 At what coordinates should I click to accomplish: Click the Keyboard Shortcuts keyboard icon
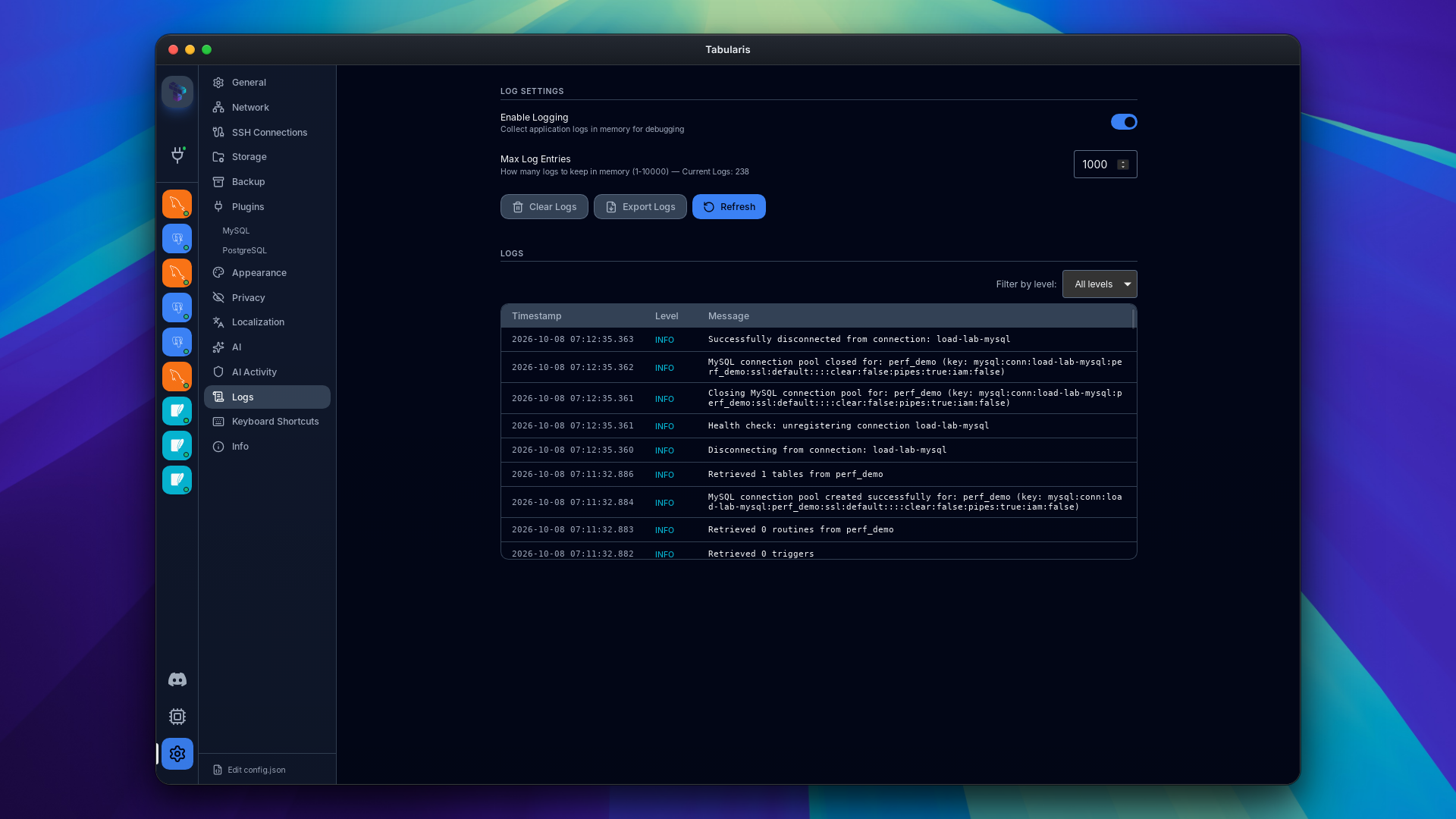click(x=218, y=422)
